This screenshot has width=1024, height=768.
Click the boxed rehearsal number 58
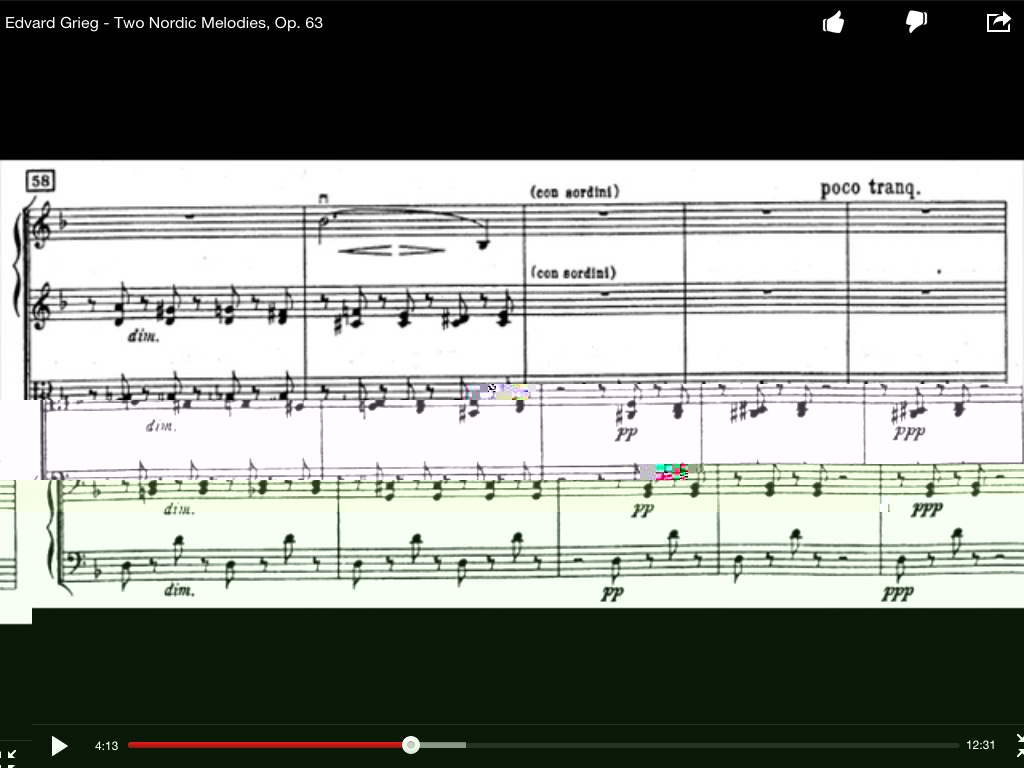coord(40,181)
